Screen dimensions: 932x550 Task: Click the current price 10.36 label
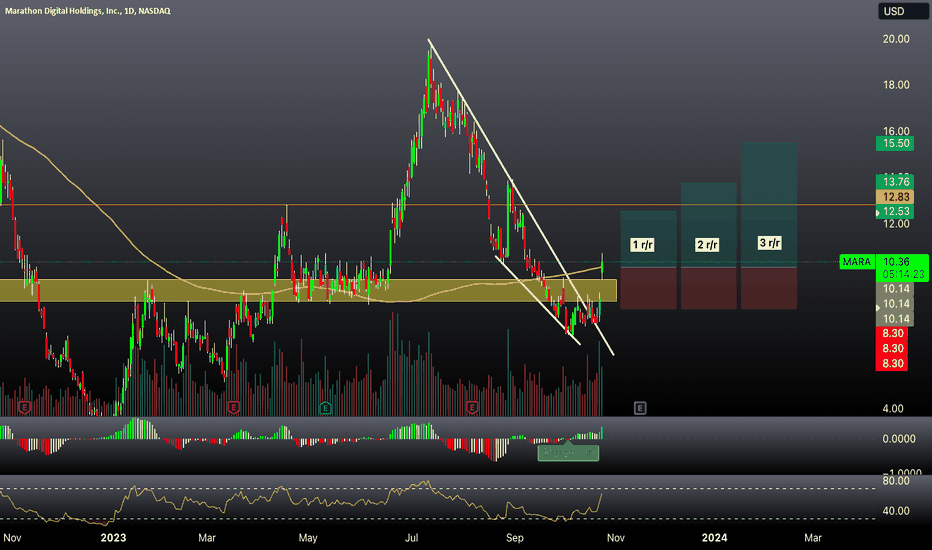point(896,262)
